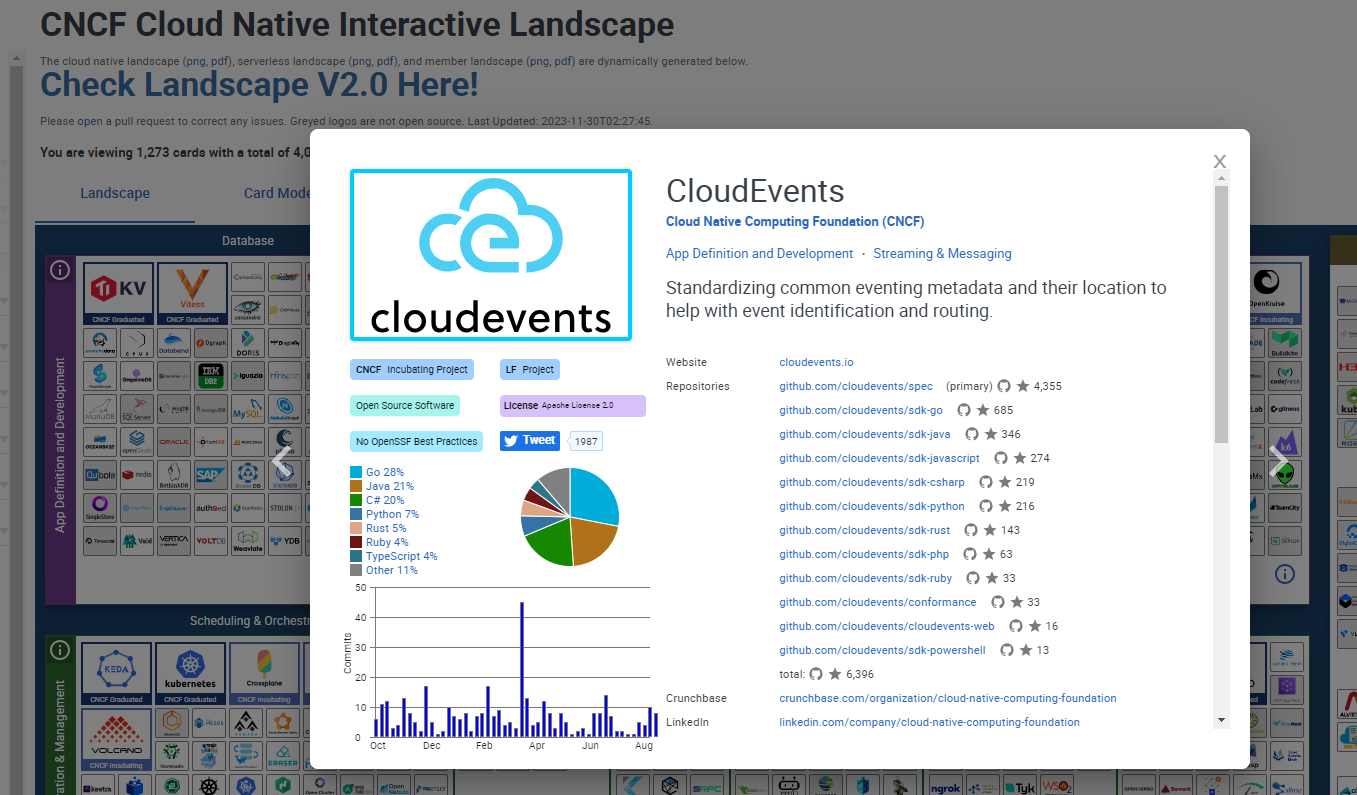Click the Java 21% brown legend swatch

coord(356,486)
